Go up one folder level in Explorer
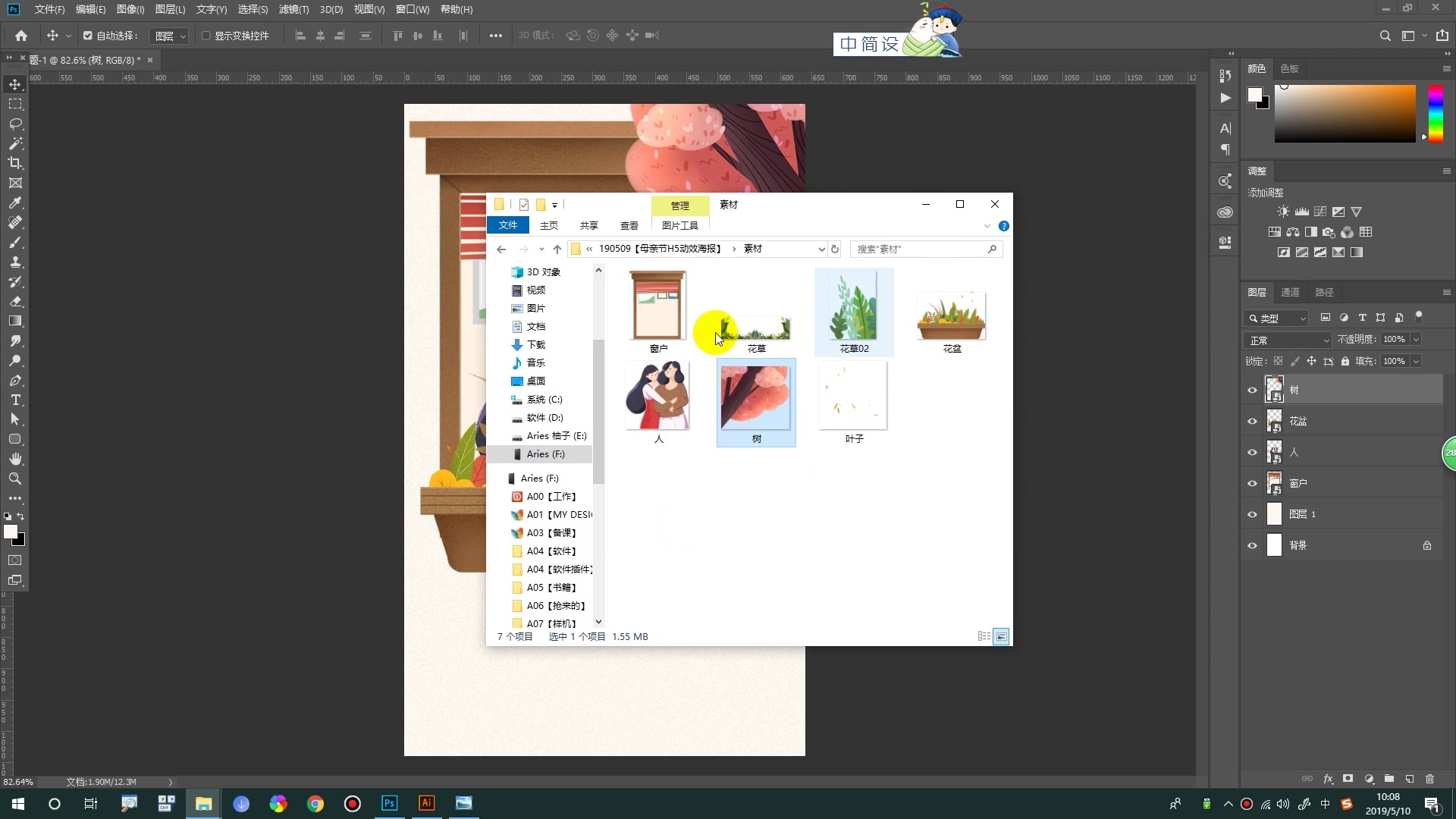 [x=557, y=249]
